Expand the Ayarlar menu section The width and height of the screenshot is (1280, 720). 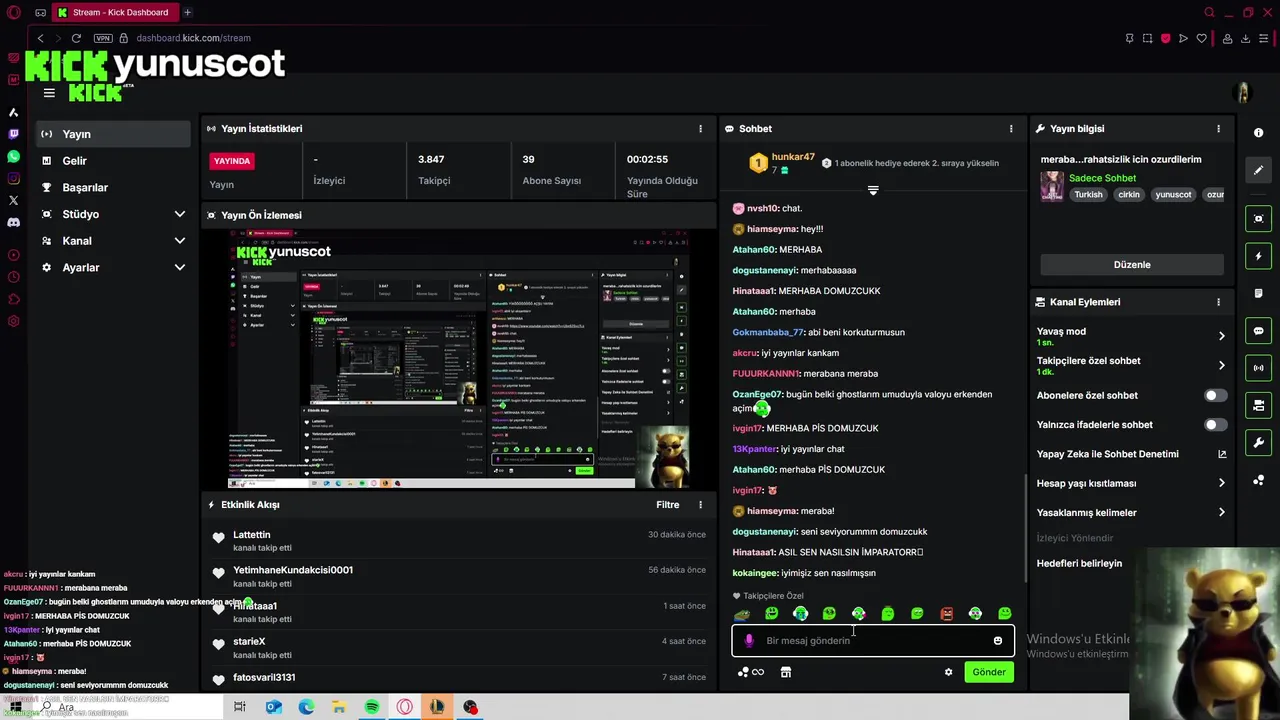180,268
